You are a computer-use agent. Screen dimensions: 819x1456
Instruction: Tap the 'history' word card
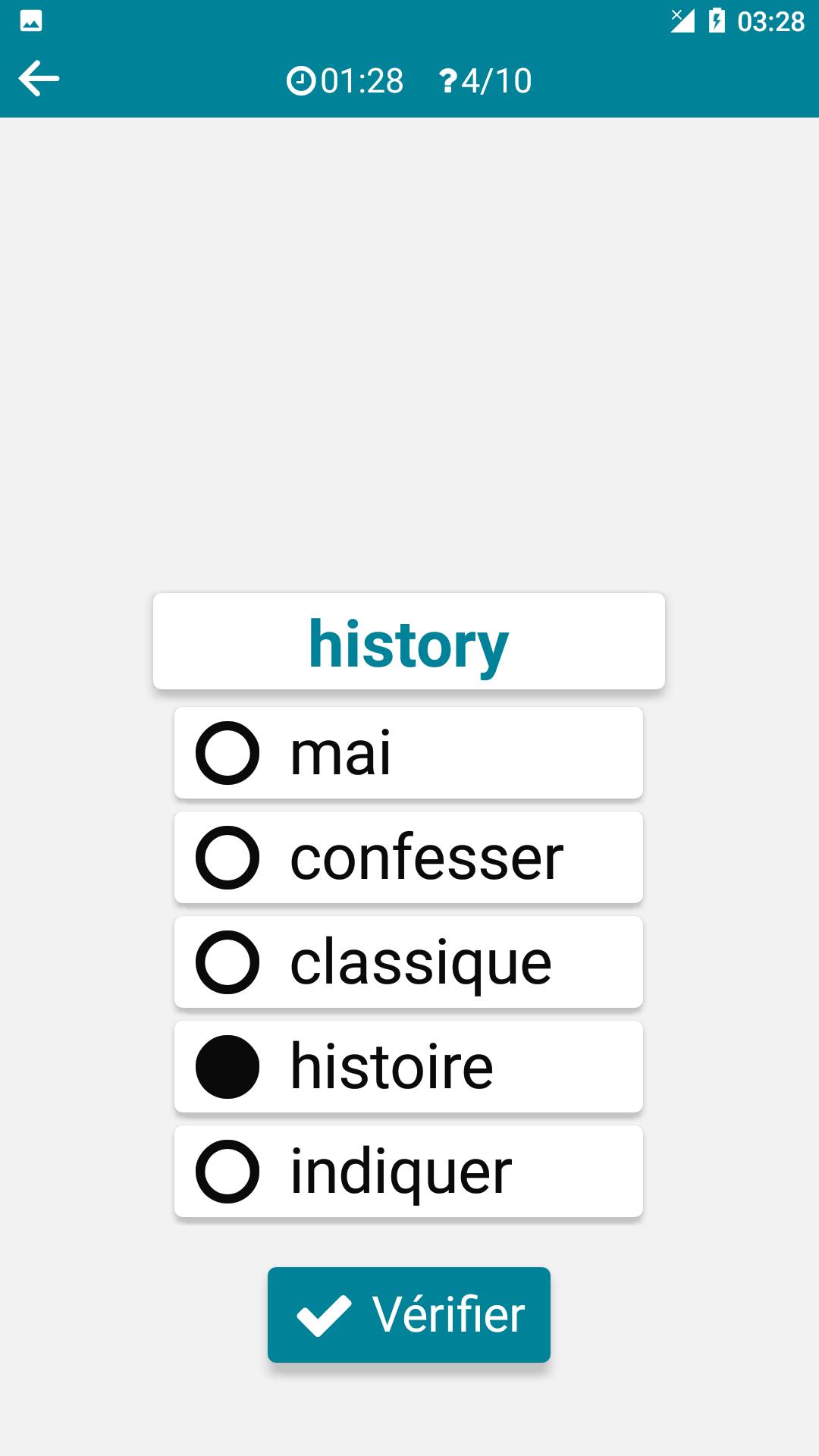tap(409, 642)
